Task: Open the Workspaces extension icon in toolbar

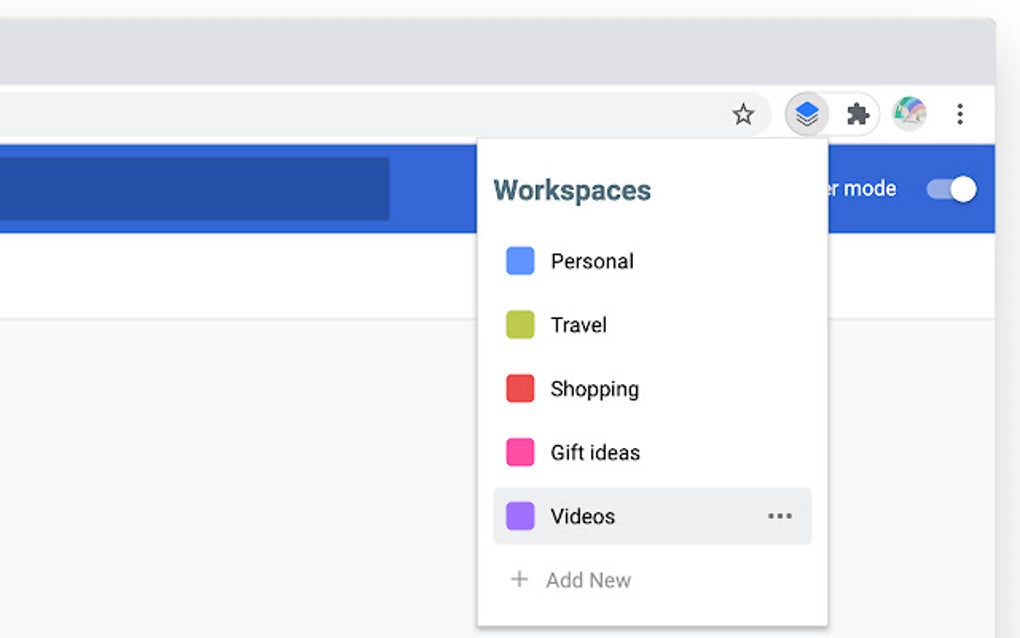Action: pyautogui.click(x=806, y=113)
